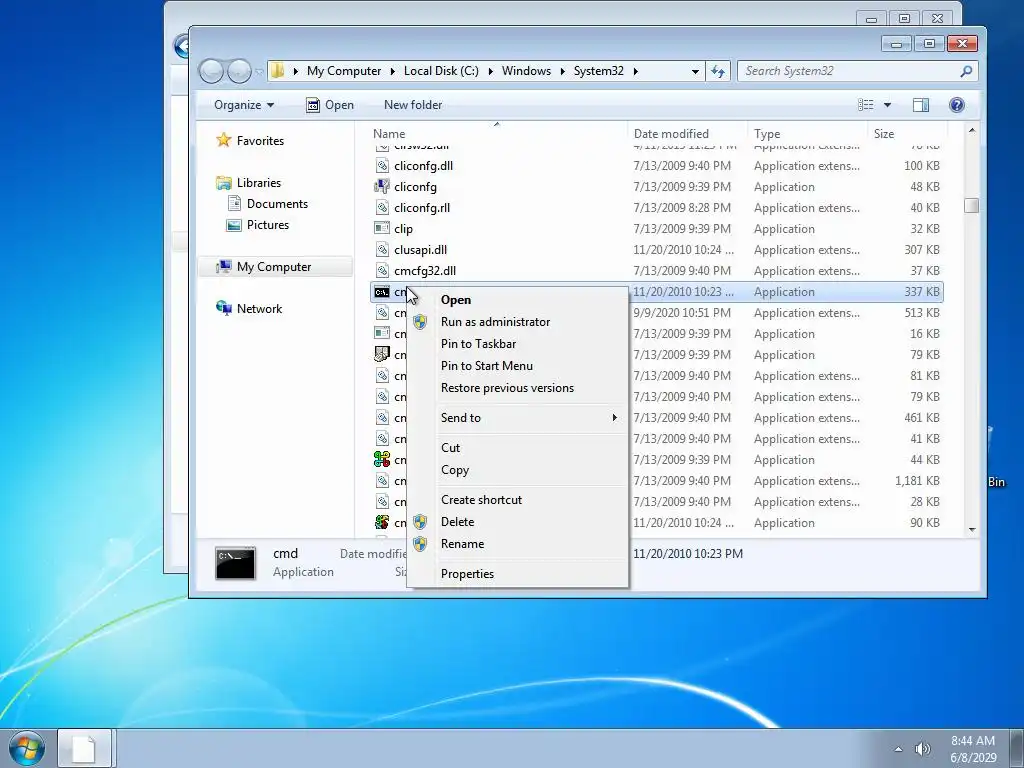Go to Windows in the address breadcrumb

click(x=526, y=71)
